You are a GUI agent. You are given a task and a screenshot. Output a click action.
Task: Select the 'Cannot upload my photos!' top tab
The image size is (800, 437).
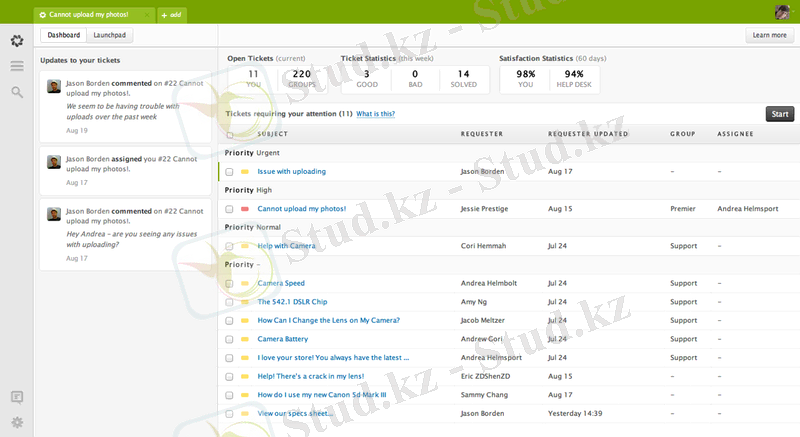pos(94,15)
